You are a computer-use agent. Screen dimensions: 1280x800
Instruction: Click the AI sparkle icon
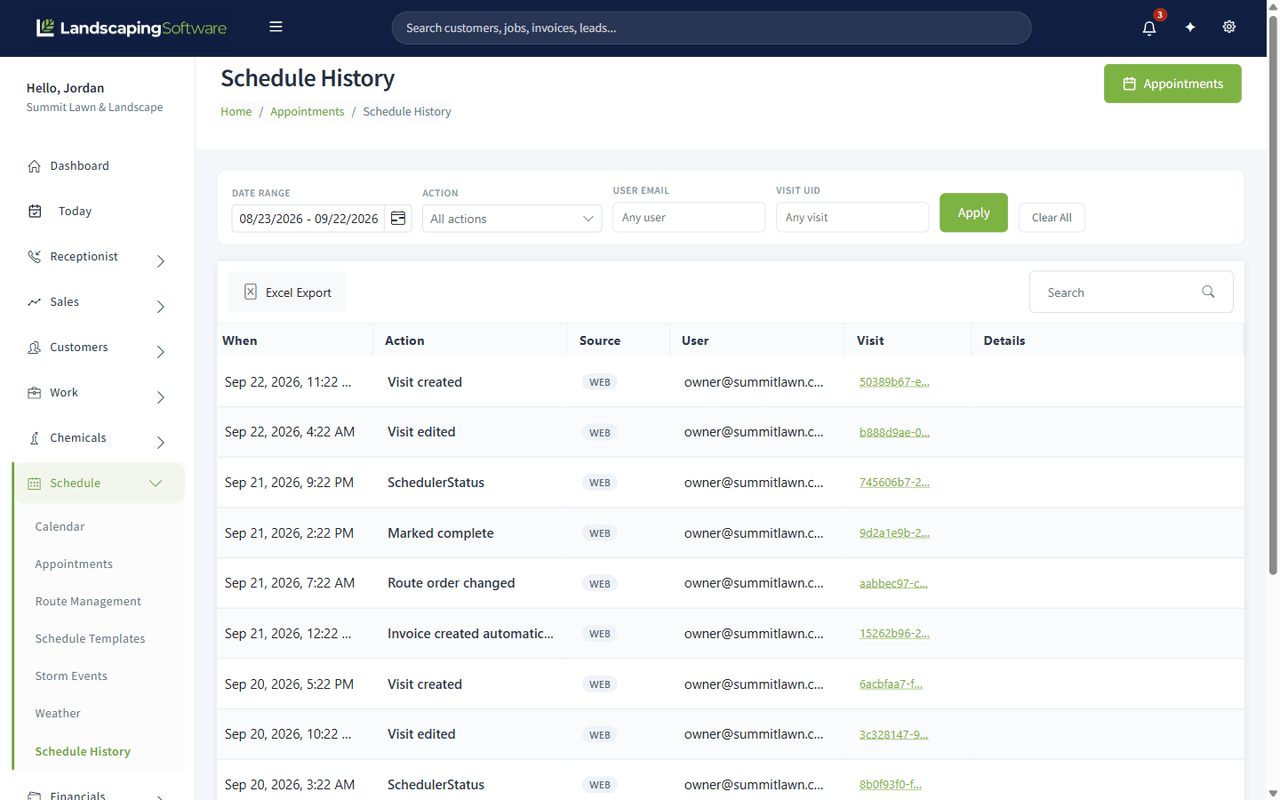1190,28
